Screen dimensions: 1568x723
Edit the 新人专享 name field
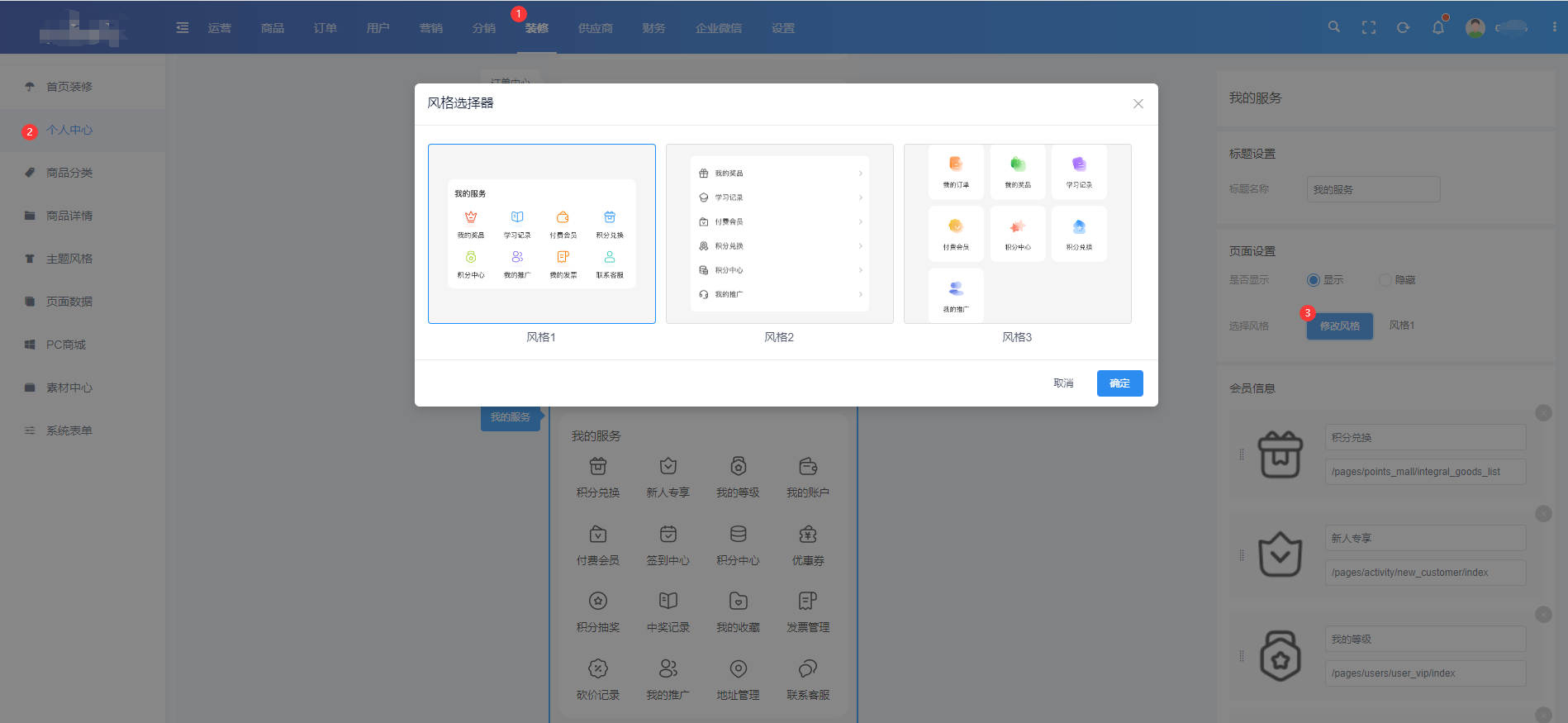1426,539
